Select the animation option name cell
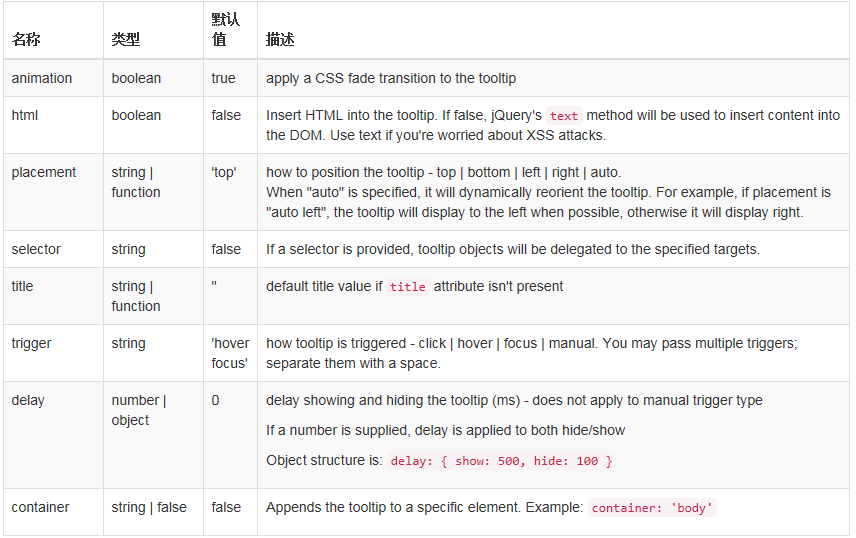Screen dimensions: 856x538 point(42,78)
